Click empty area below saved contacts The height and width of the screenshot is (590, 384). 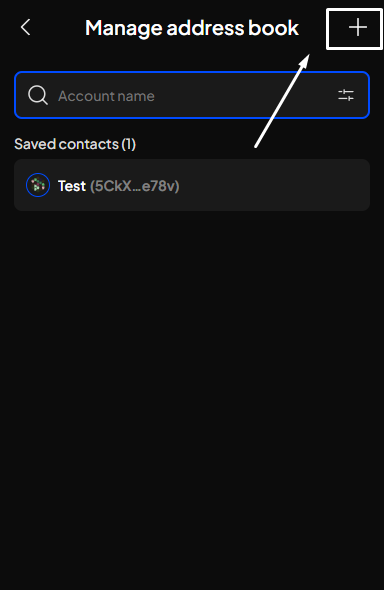(192, 376)
